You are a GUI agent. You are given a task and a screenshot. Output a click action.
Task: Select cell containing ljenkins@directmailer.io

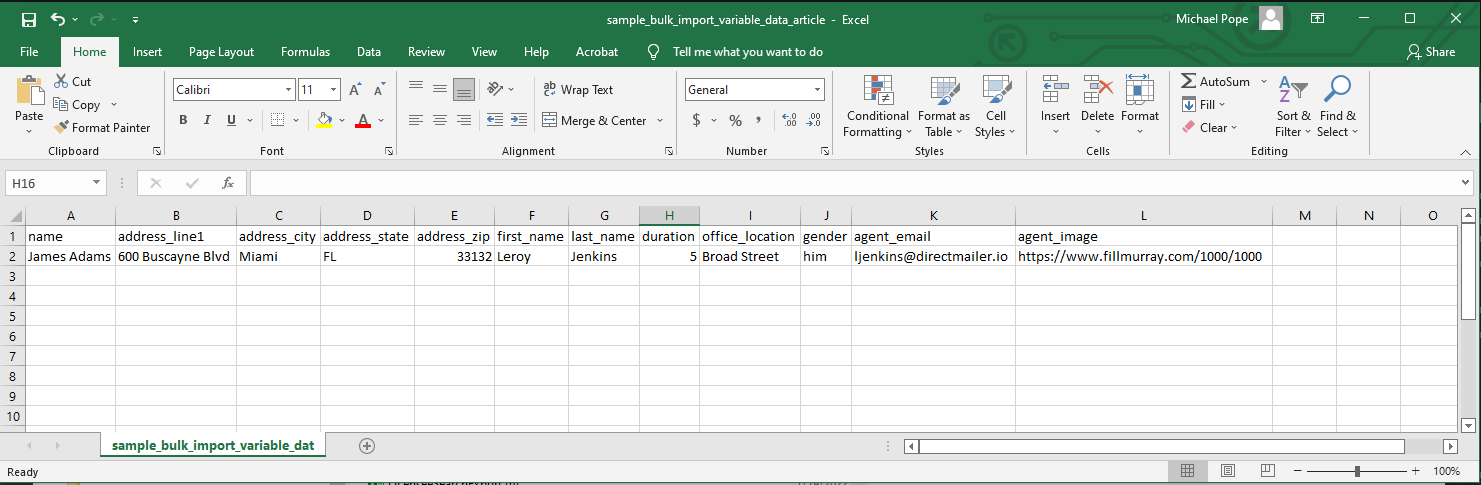click(x=932, y=256)
